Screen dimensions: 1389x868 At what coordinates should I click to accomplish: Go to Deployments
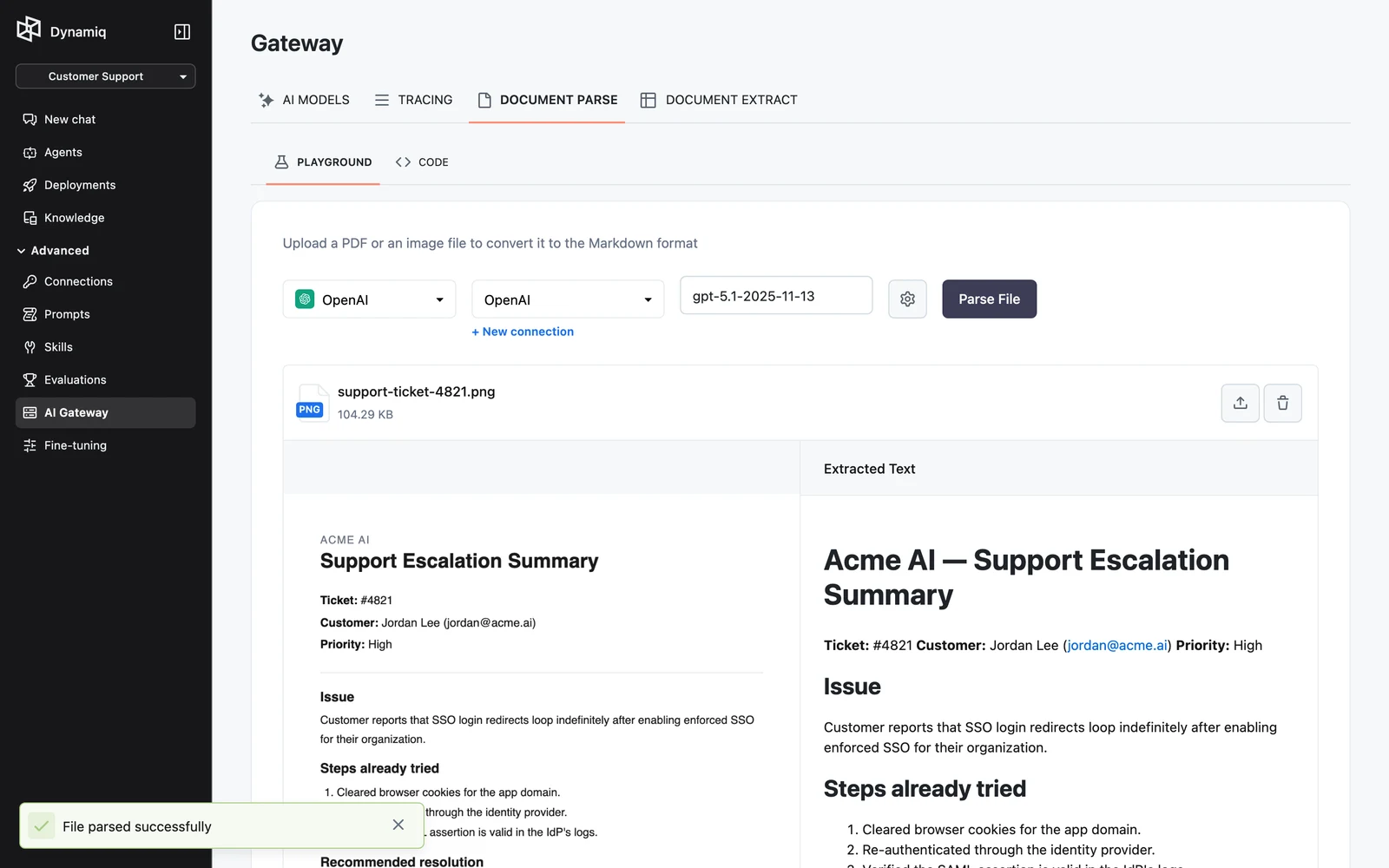point(105,185)
